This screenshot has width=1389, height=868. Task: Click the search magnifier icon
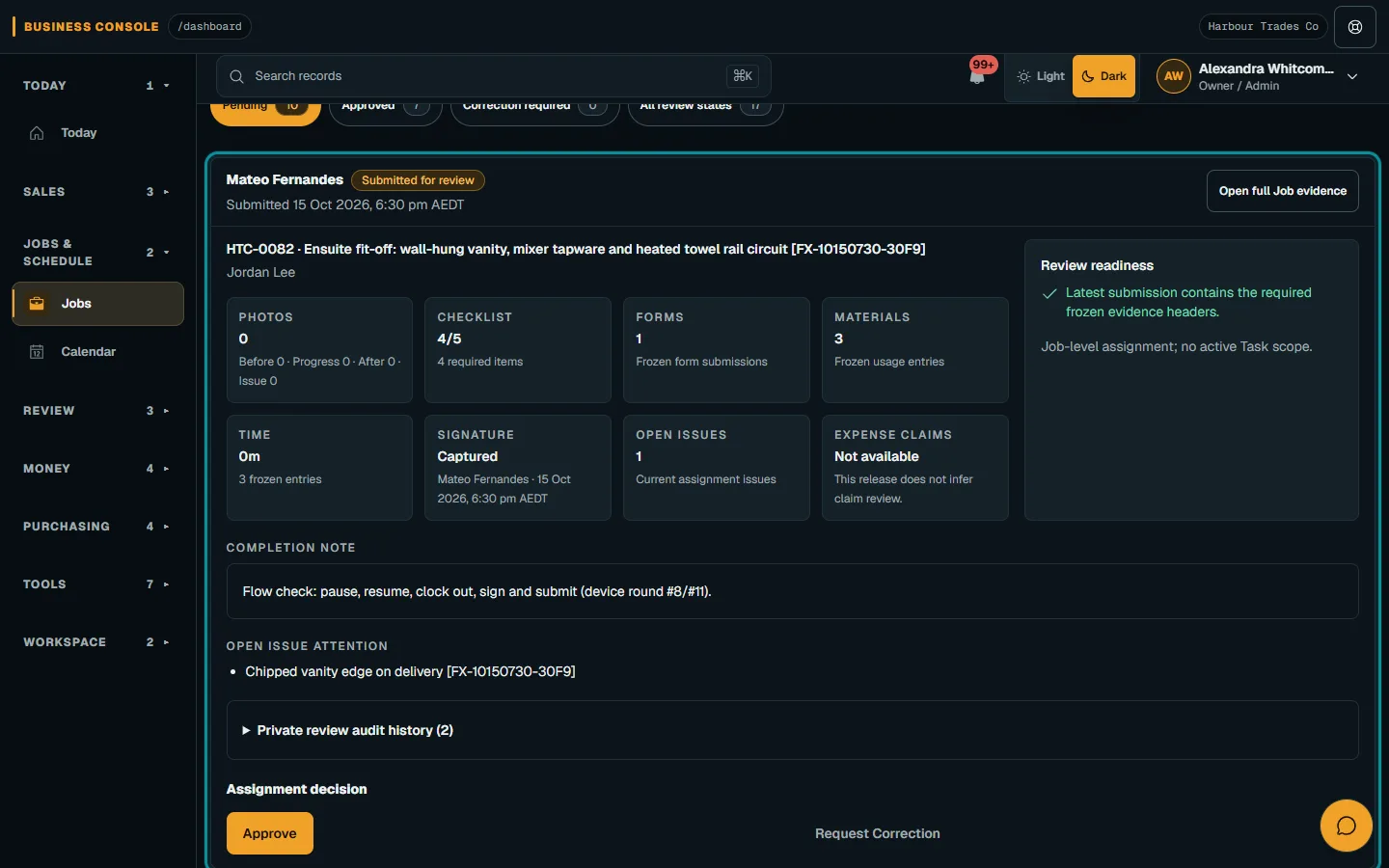pos(236,76)
